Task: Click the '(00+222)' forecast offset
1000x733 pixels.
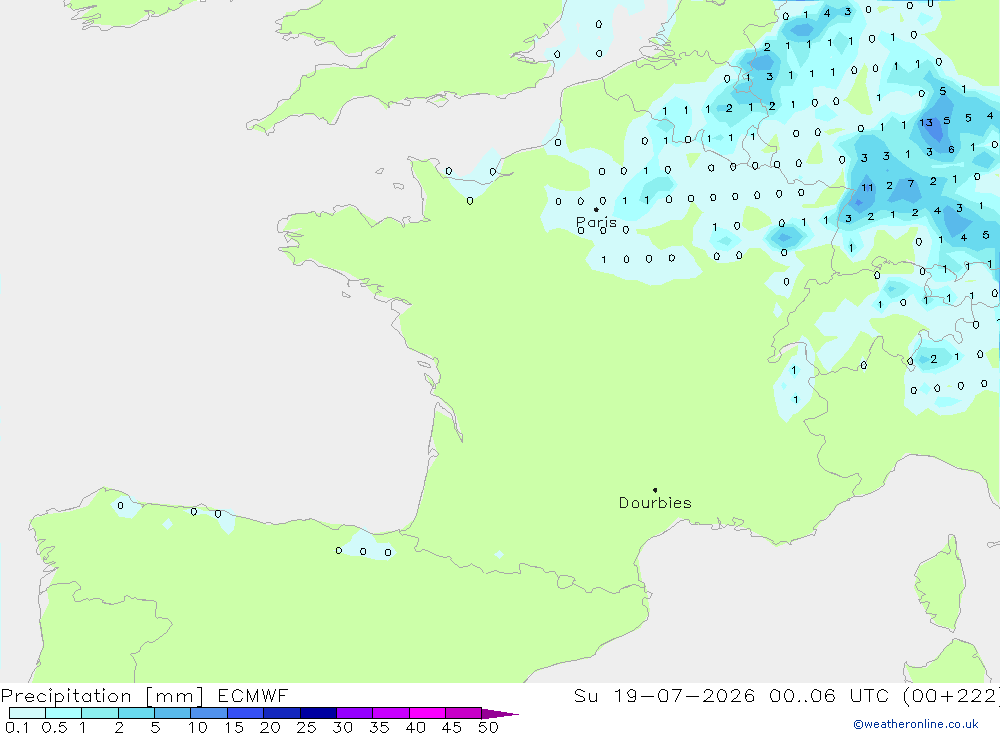Action: point(952,695)
